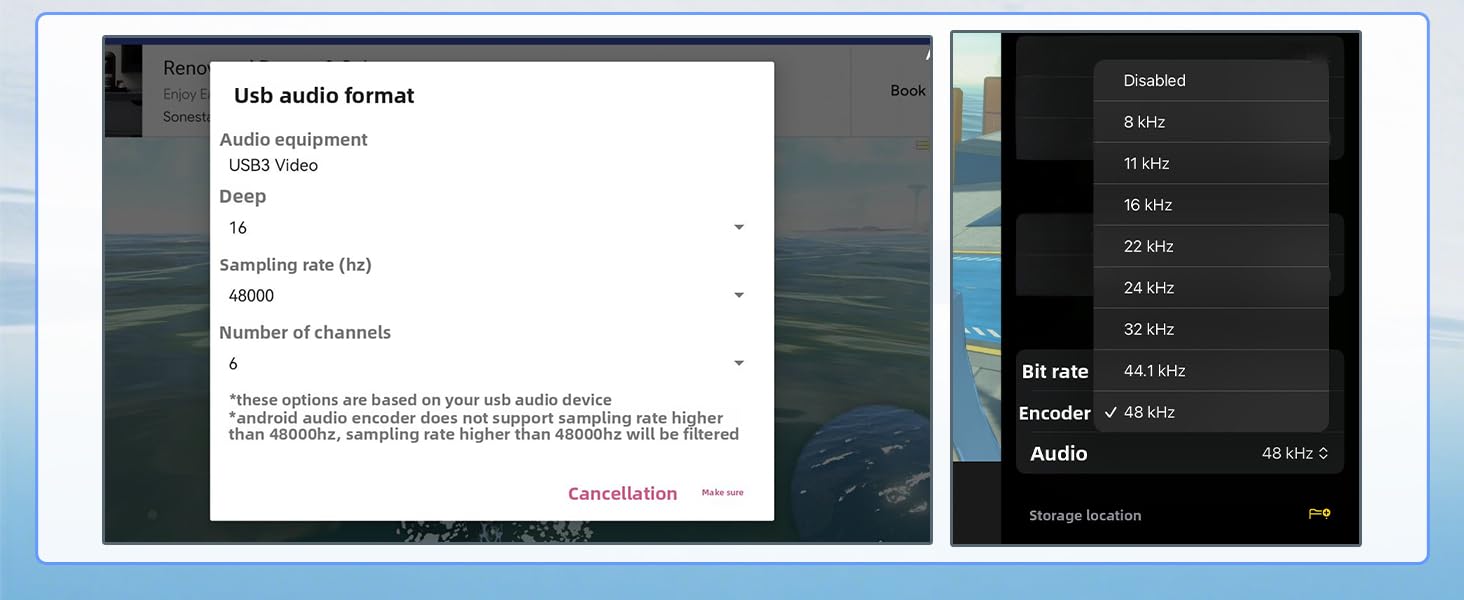Click the USB3 Video audio equipment field
Image resolution: width=1464 pixels, height=600 pixels.
pyautogui.click(x=273, y=166)
